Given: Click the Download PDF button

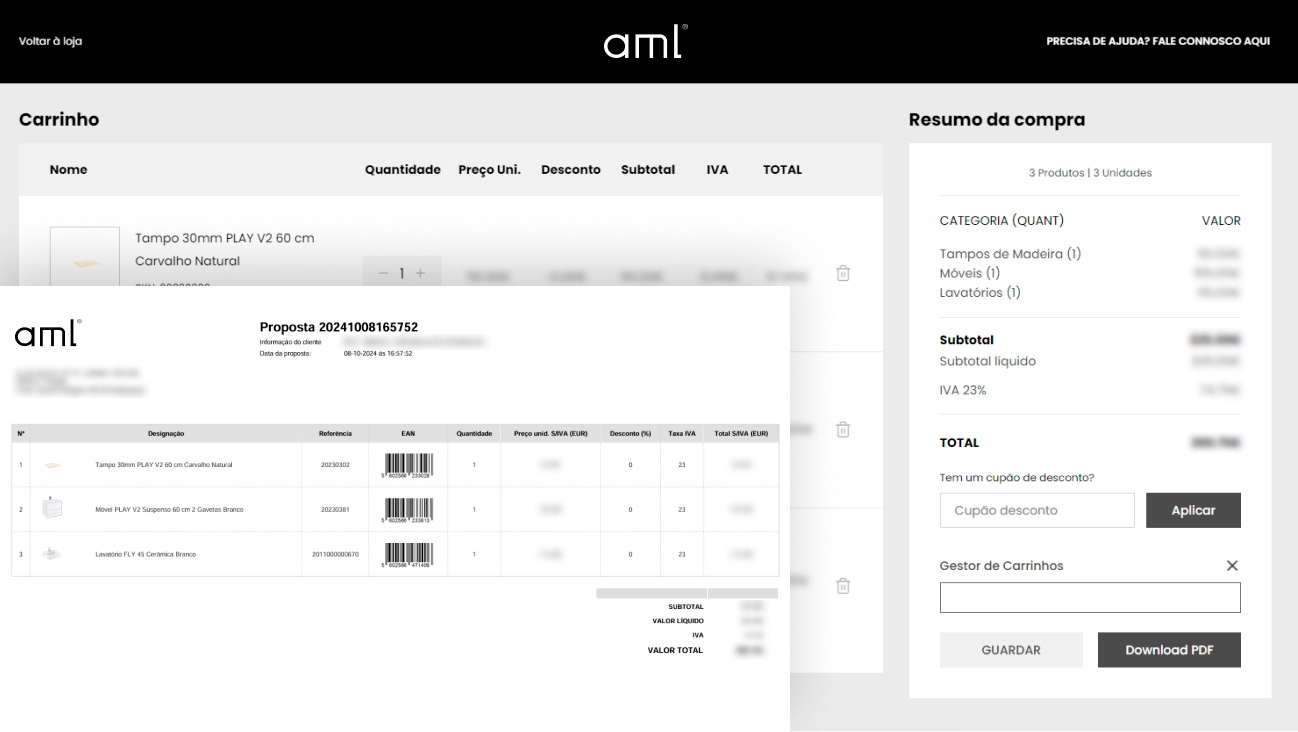Looking at the screenshot, I should pyautogui.click(x=1169, y=650).
